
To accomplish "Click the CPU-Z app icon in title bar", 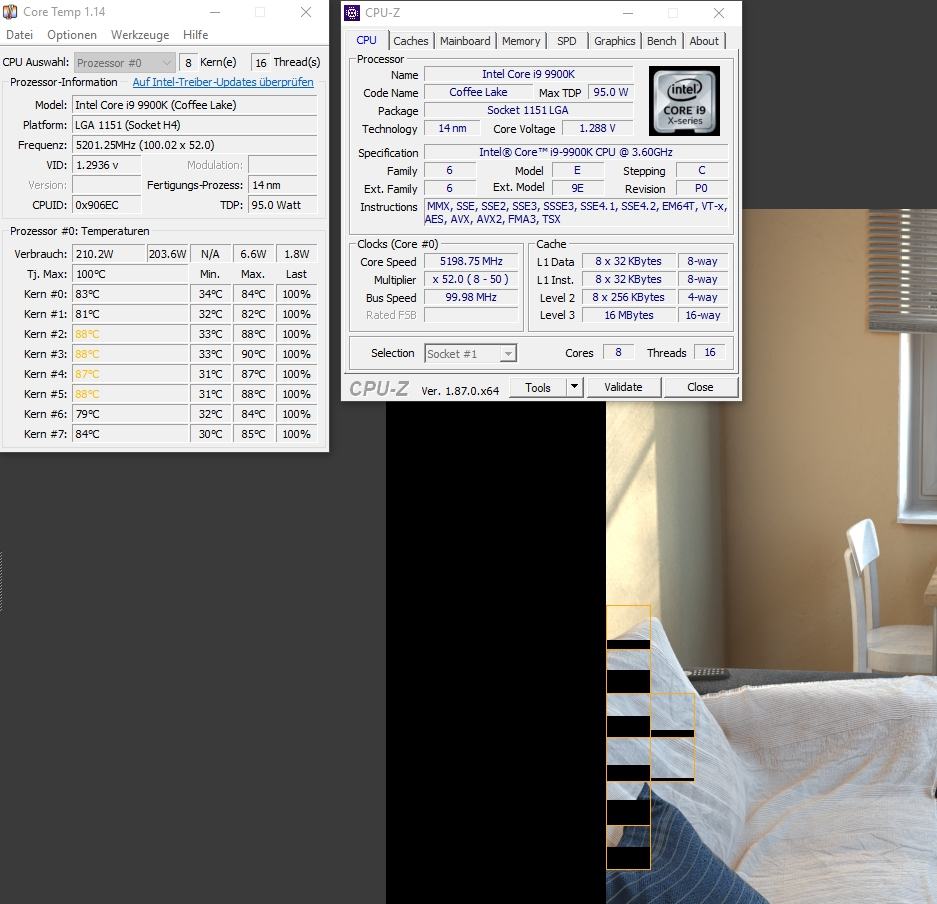I will pos(352,13).
